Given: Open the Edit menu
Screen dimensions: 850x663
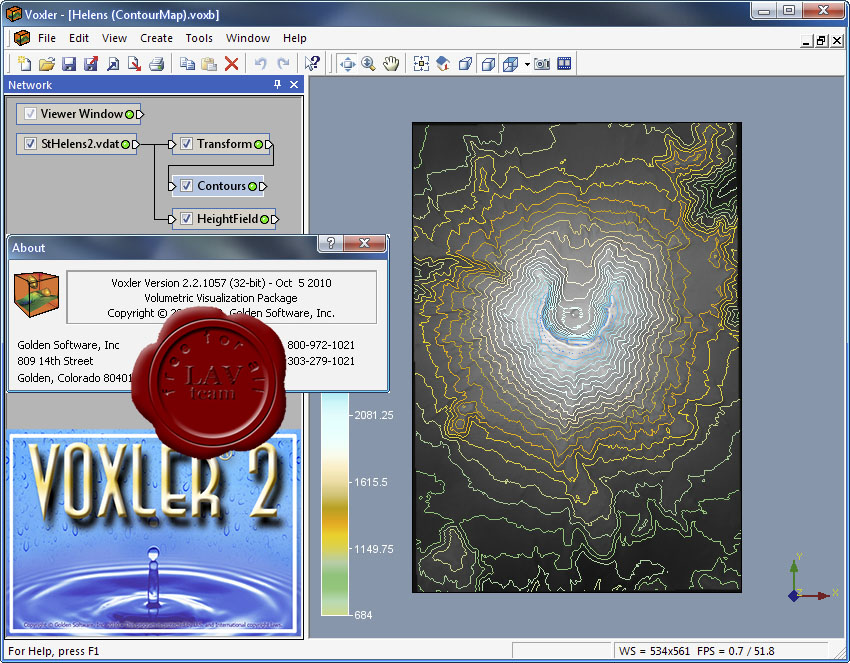Looking at the screenshot, I should [79, 38].
